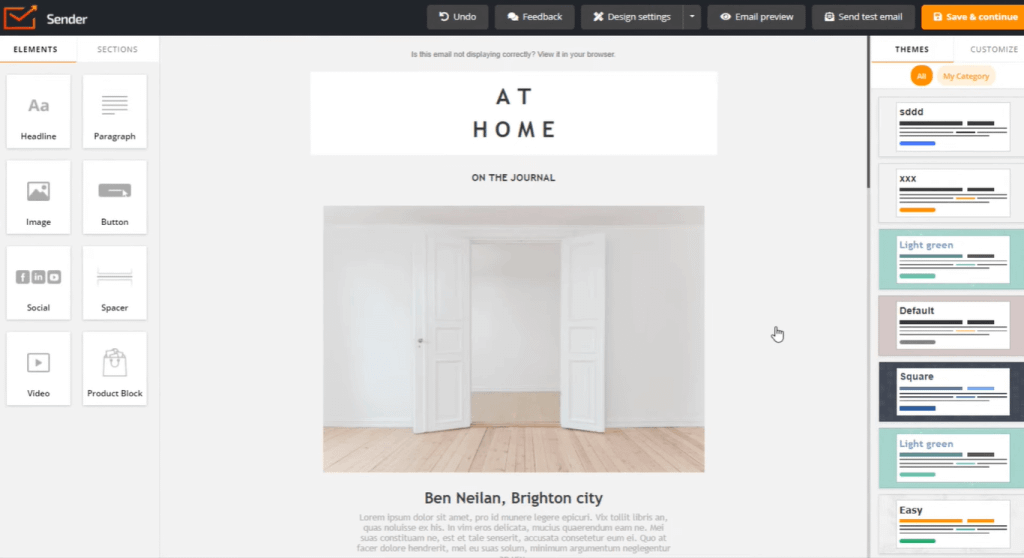Apply the Square theme
The width and height of the screenshot is (1024, 558).
click(x=952, y=392)
